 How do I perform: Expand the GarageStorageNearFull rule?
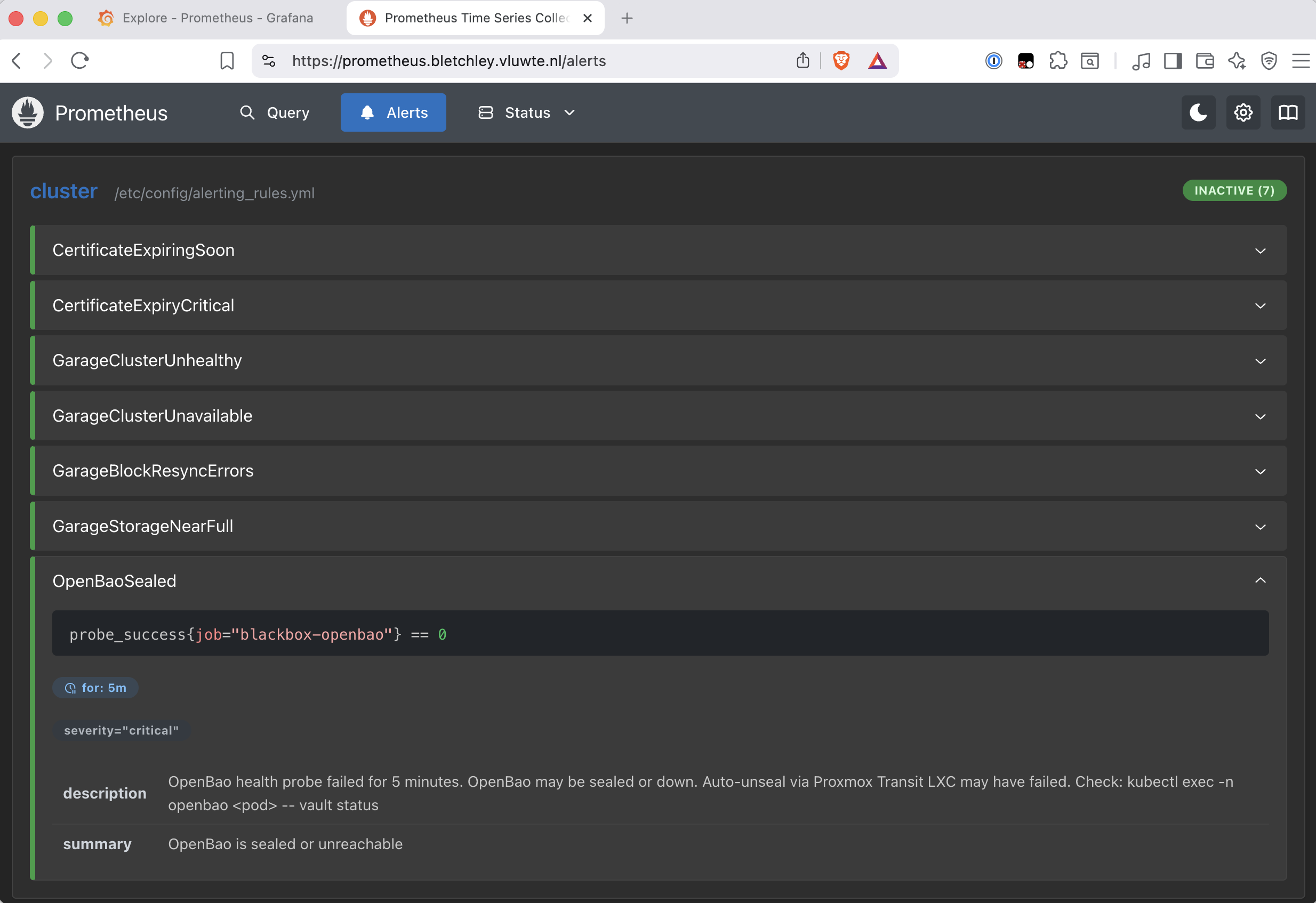[658, 527]
